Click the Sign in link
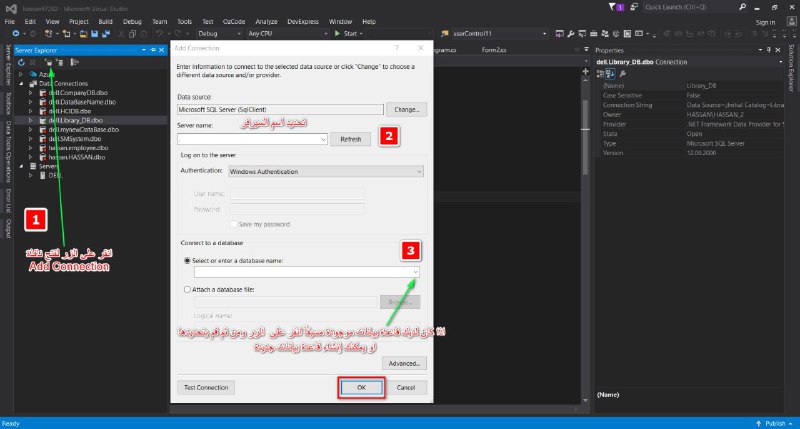Viewport: 800px width, 429px height. tap(765, 22)
